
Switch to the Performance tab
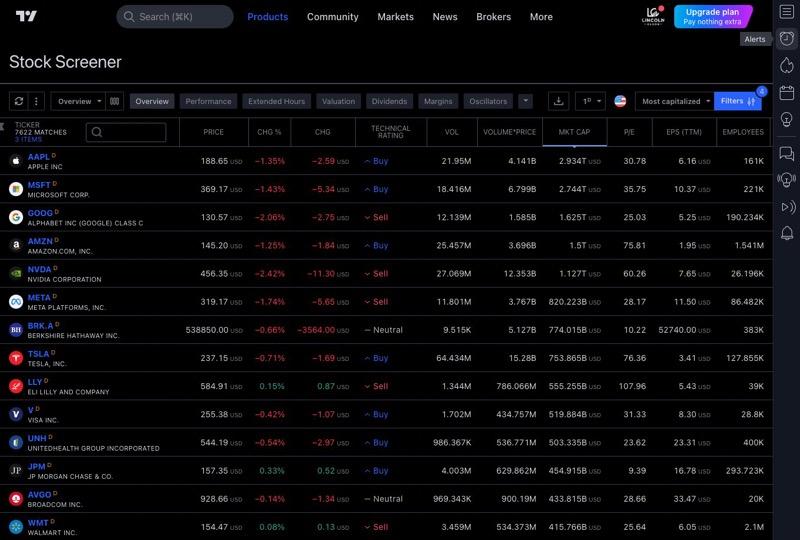[208, 101]
